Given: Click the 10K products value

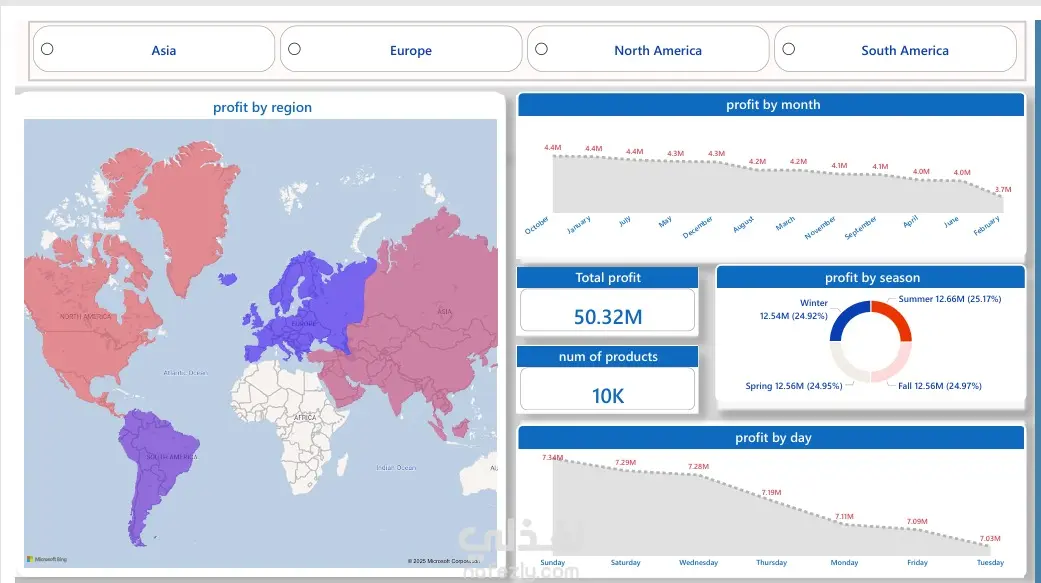Looking at the screenshot, I should (x=608, y=396).
